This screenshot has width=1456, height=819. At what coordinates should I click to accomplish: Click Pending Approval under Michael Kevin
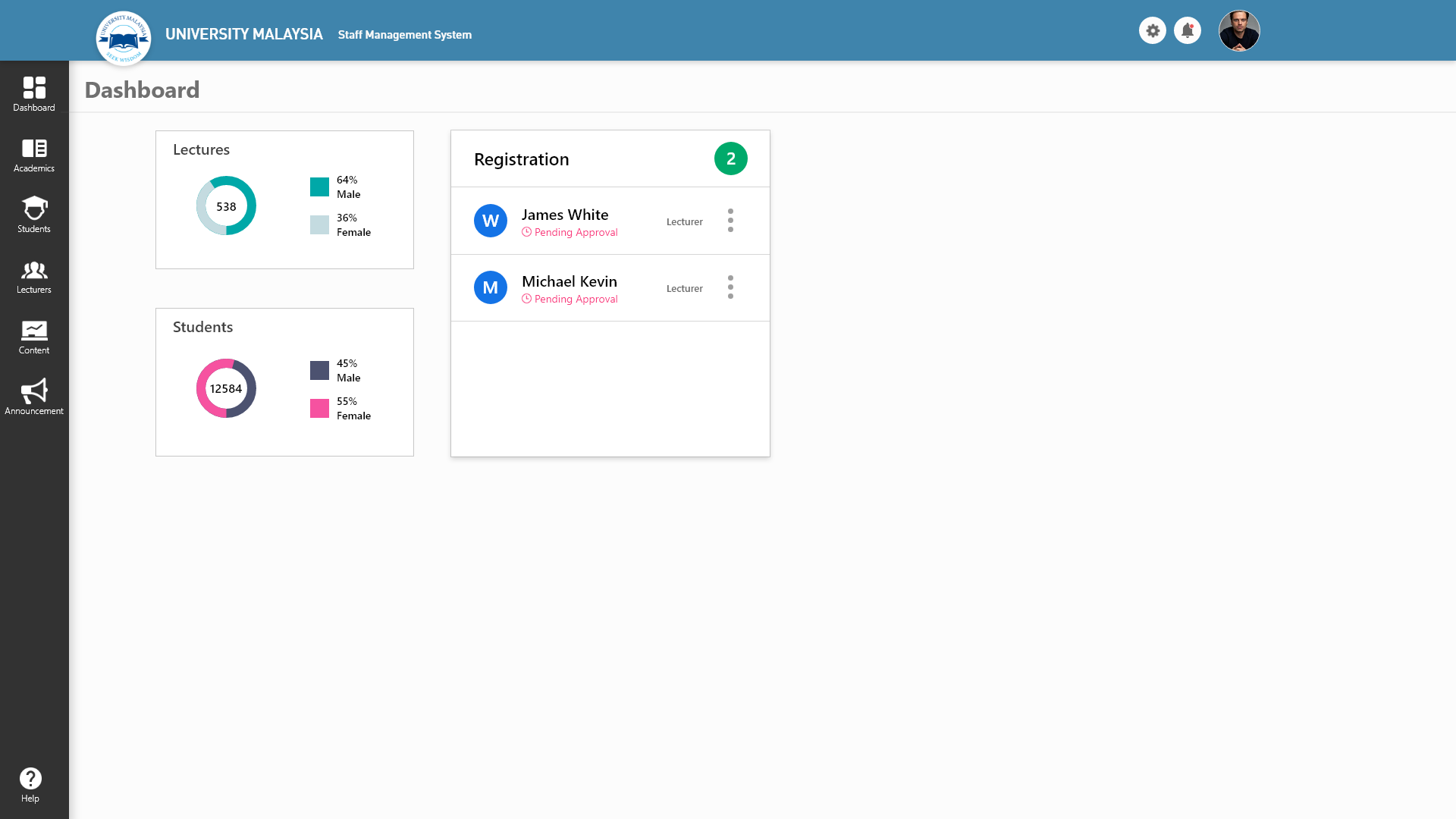pyautogui.click(x=570, y=299)
